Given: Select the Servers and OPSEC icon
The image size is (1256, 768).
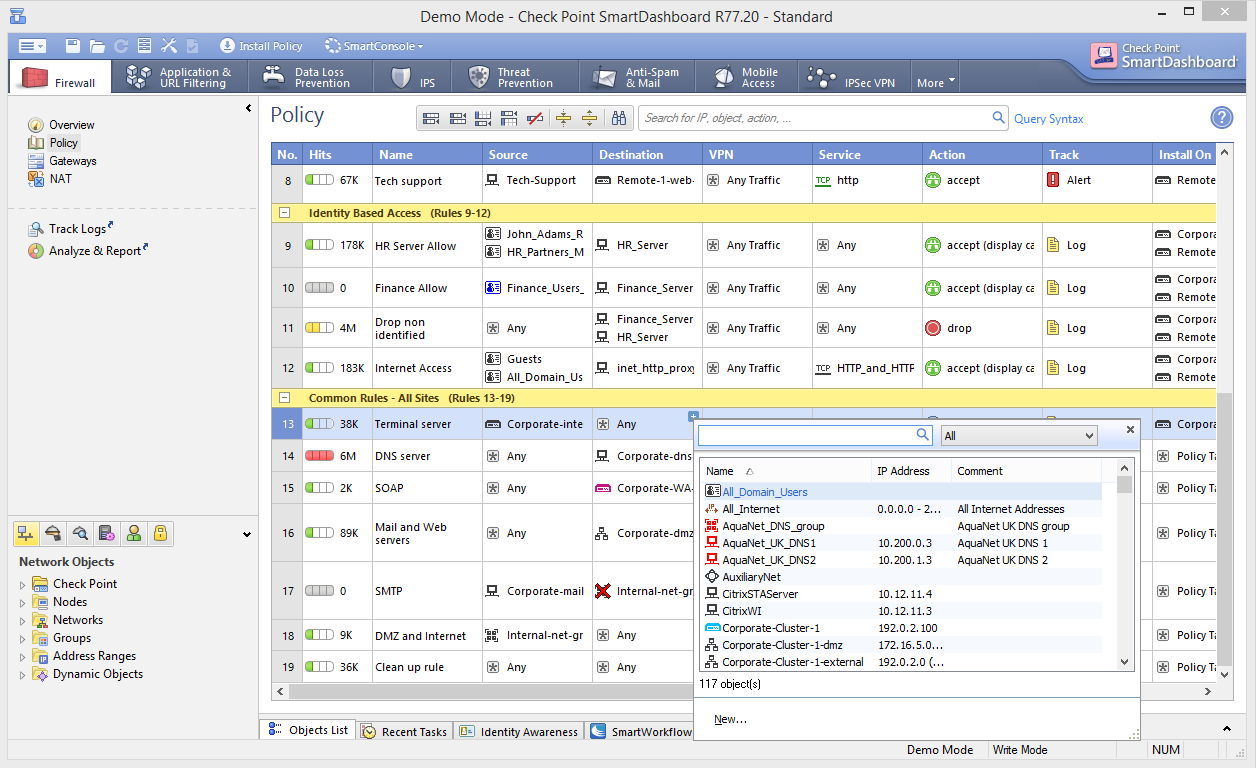Looking at the screenshot, I should coord(107,534).
